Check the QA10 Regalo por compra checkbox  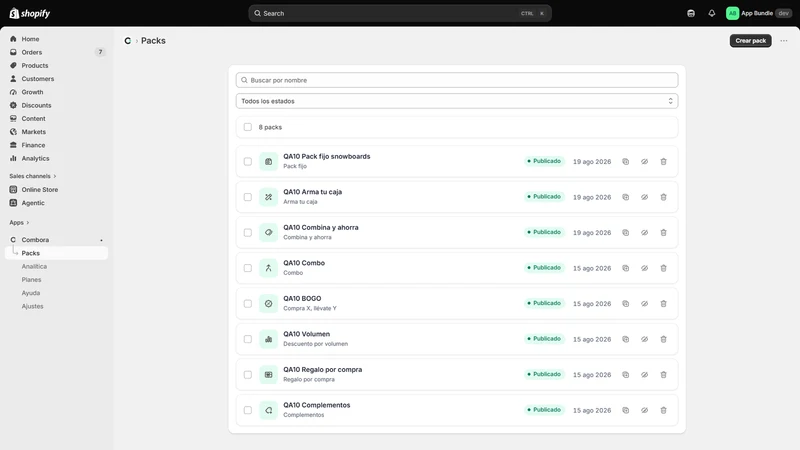[247, 374]
